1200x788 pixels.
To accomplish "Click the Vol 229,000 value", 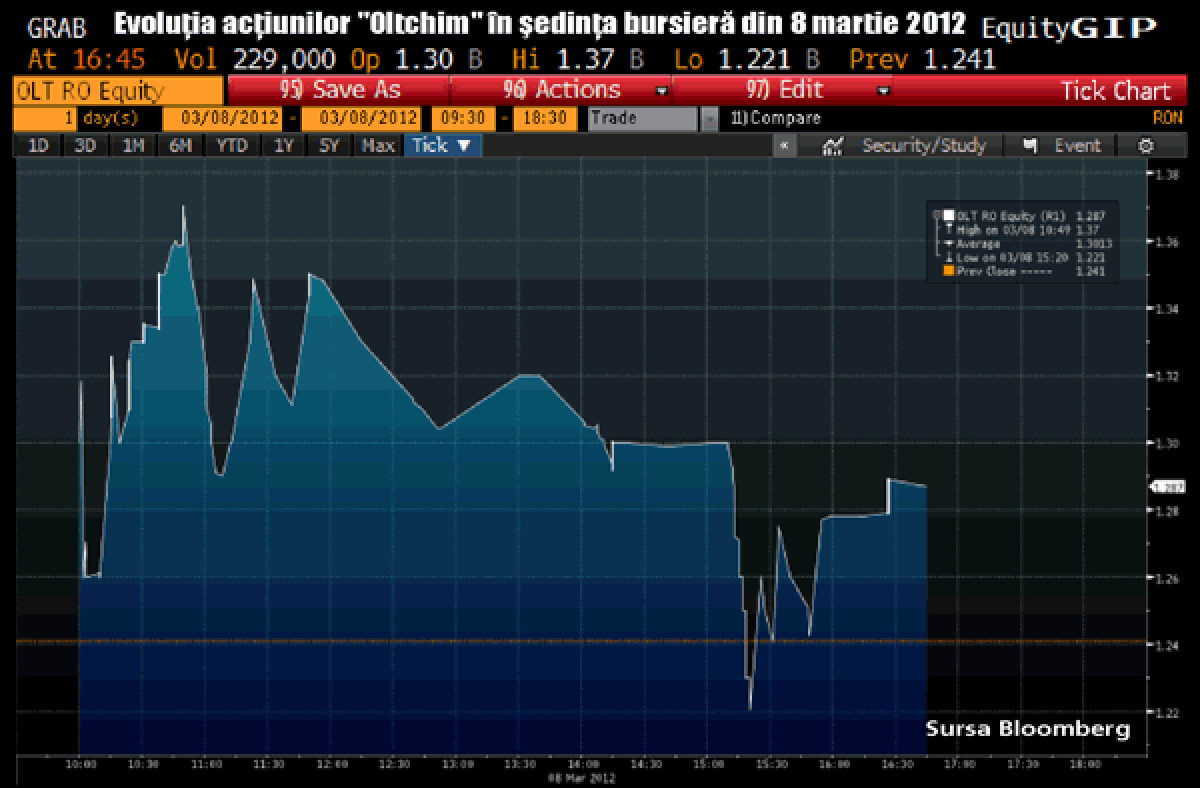I will pos(254,59).
